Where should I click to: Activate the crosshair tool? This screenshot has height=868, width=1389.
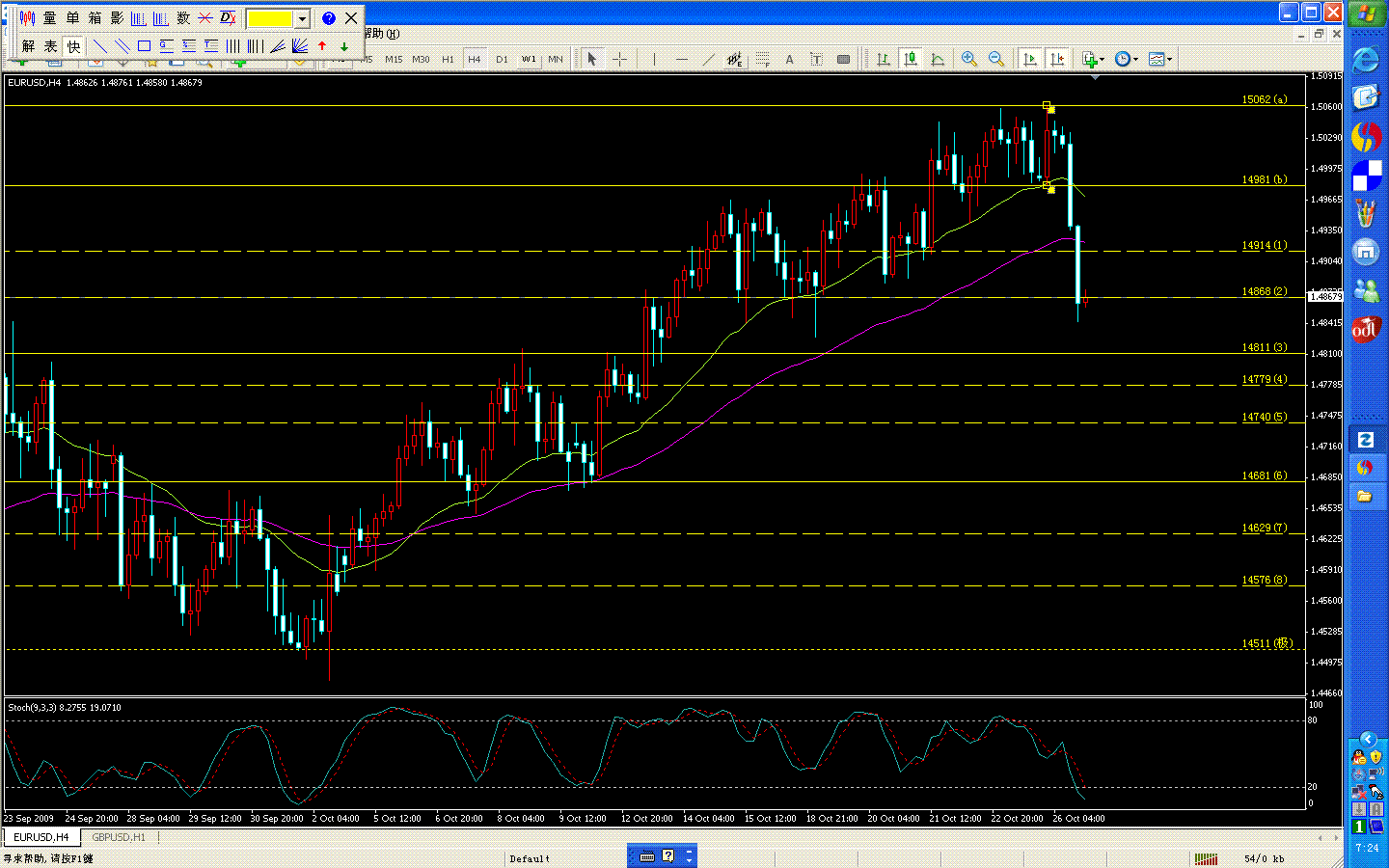619,59
